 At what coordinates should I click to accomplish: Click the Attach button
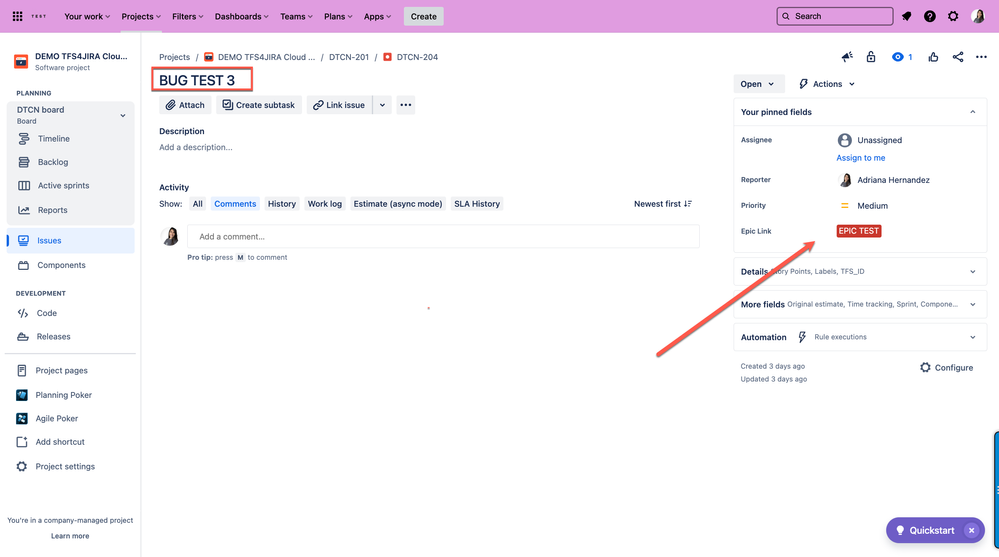pos(185,105)
